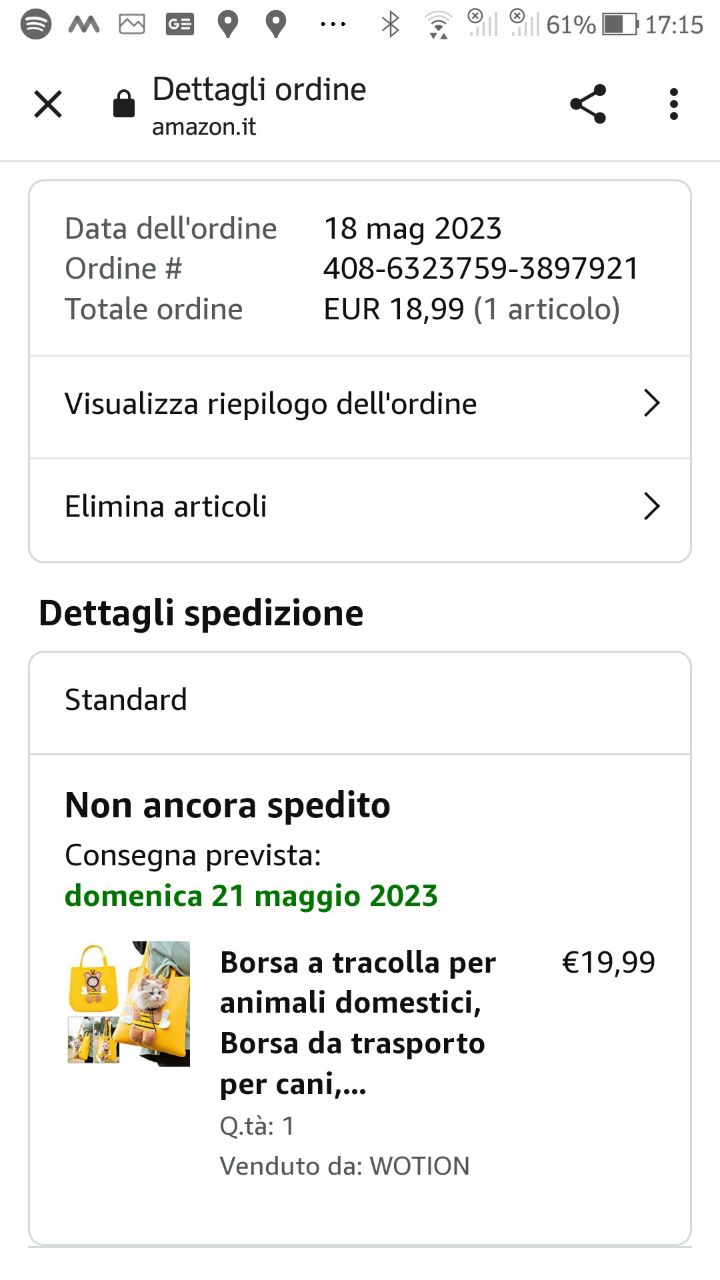The height and width of the screenshot is (1280, 720).
Task: Tap the Google News notification icon
Action: point(180,24)
